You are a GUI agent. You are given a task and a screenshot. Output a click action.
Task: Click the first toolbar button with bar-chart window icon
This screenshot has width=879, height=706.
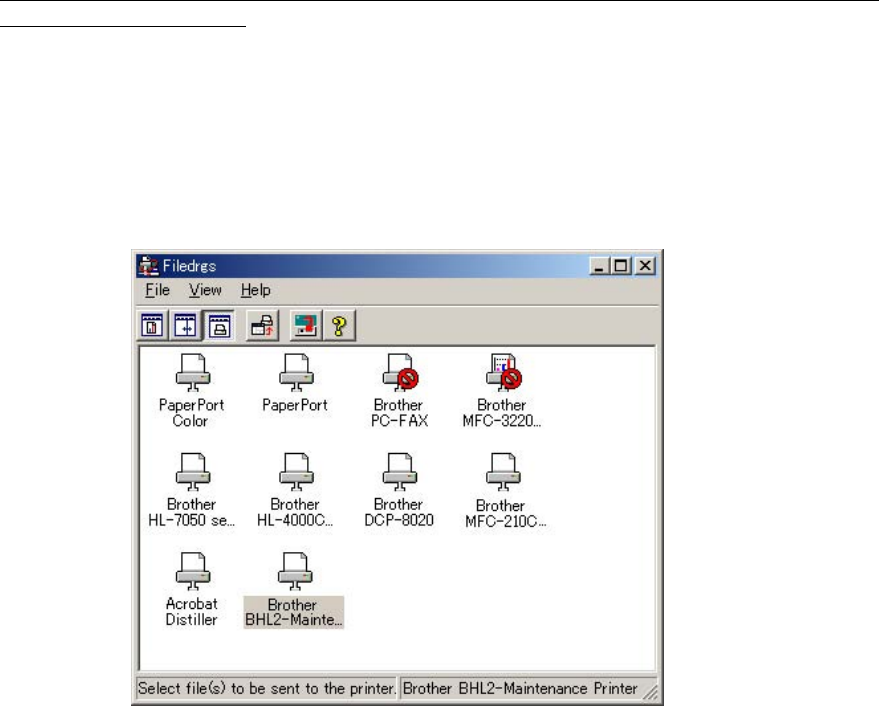152,325
